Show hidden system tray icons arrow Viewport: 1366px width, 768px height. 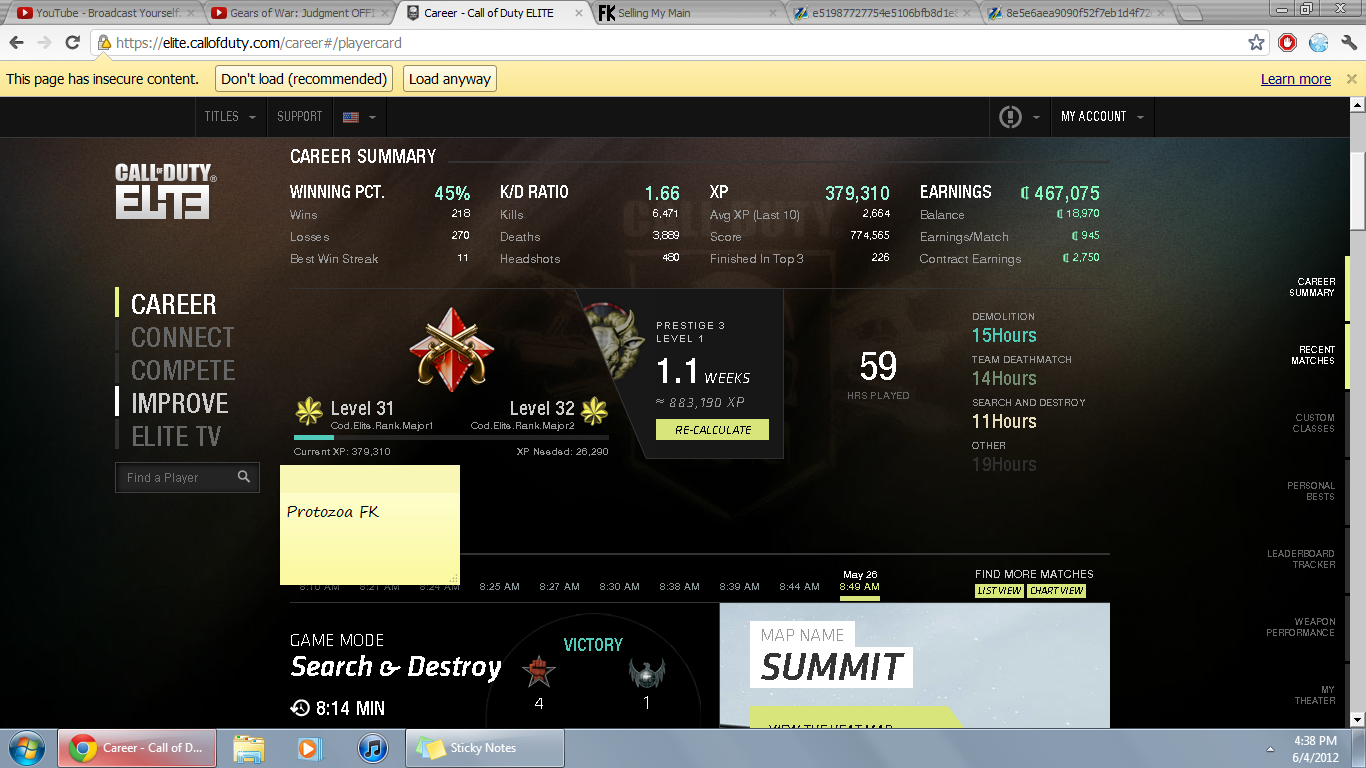click(x=1270, y=748)
